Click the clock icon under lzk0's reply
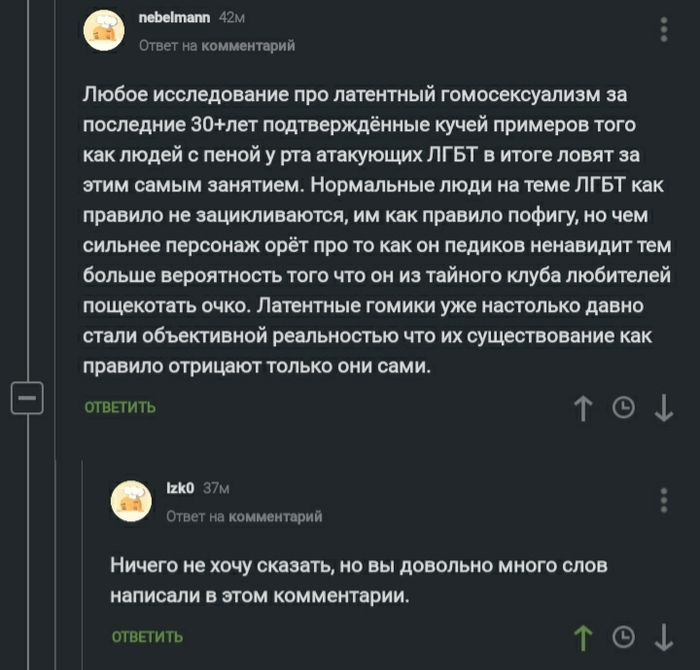Image resolution: width=700 pixels, height=670 pixels. (624, 636)
